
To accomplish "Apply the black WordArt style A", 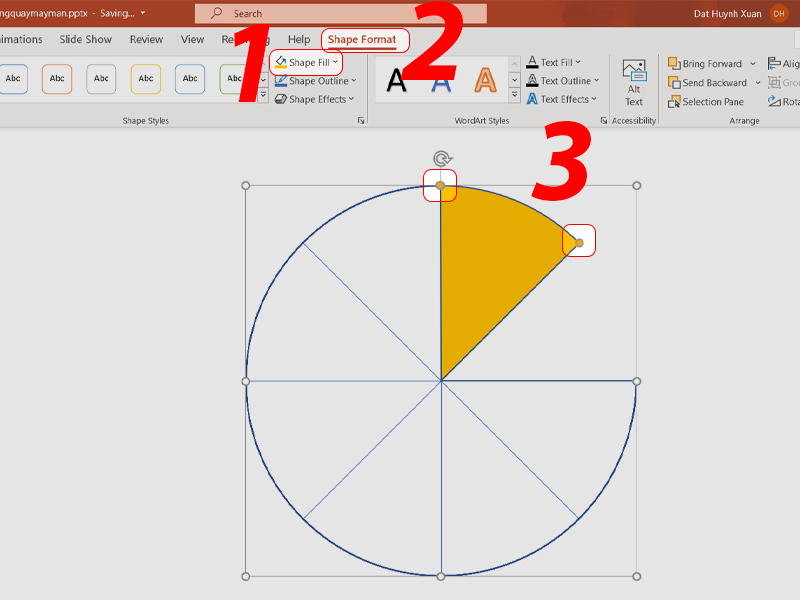I will [x=397, y=81].
